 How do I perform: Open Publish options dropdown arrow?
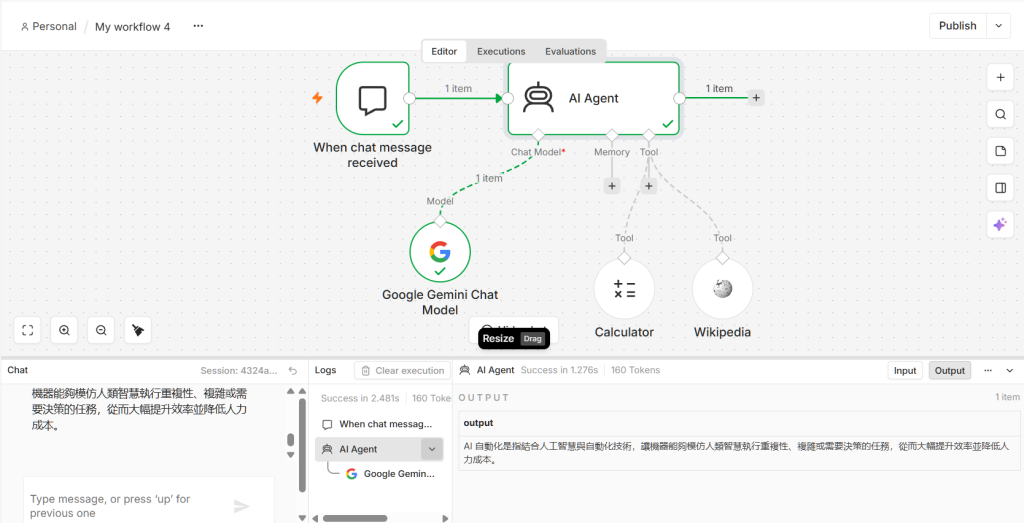pos(999,26)
